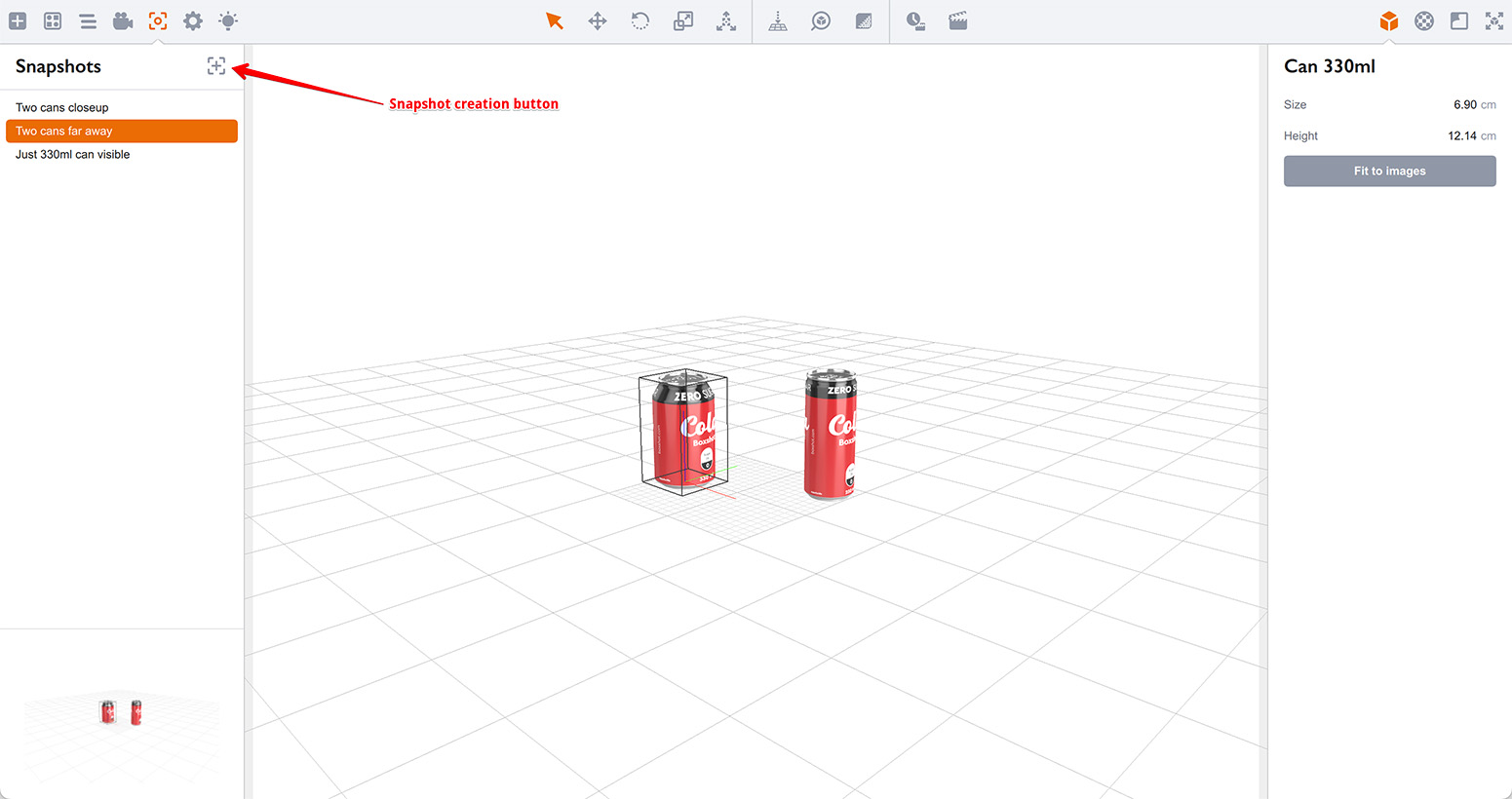Screen dimensions: 1512x799
Task: Select the arrow selection tool
Action: (555, 21)
